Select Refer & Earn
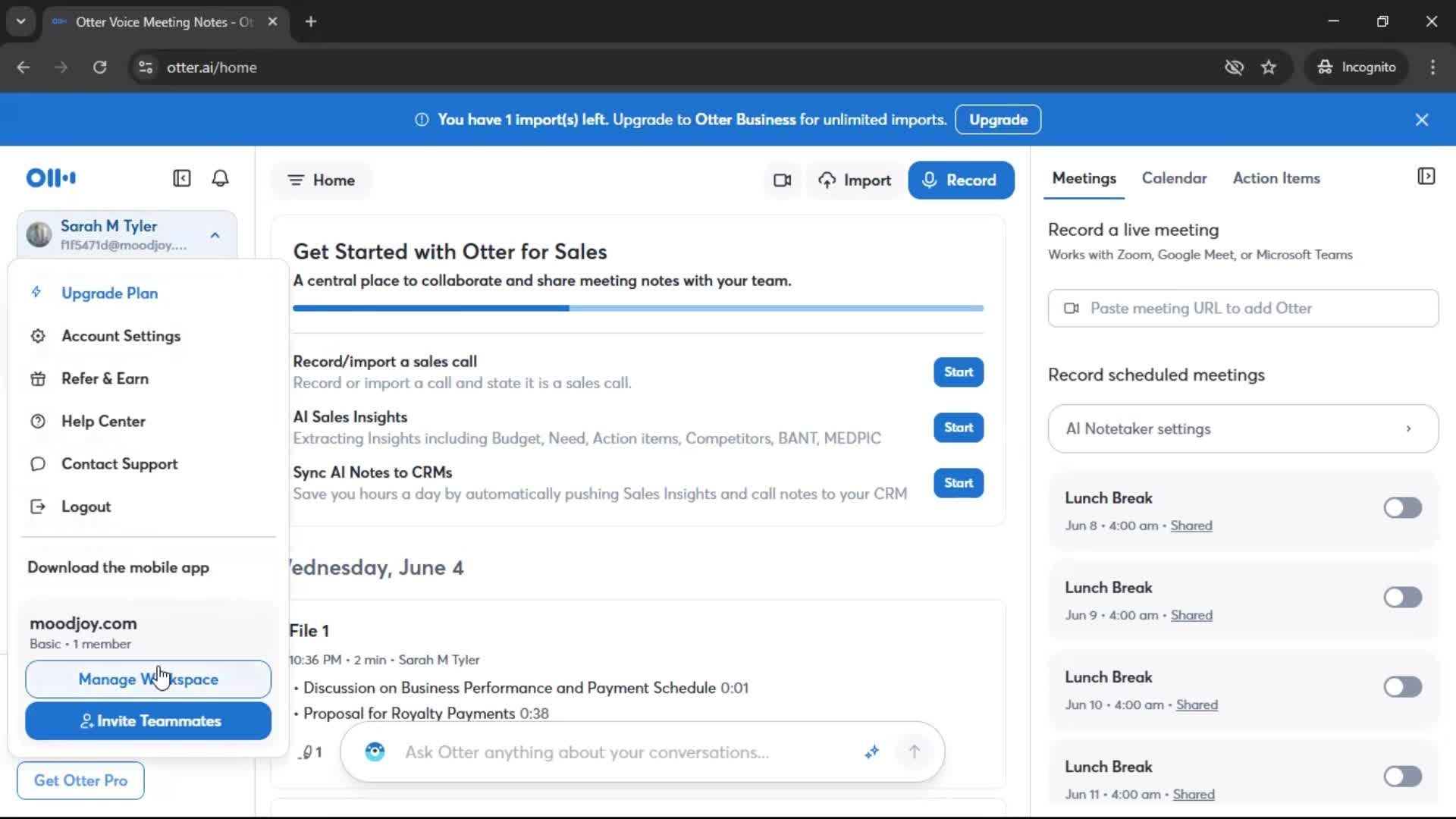 [x=105, y=378]
